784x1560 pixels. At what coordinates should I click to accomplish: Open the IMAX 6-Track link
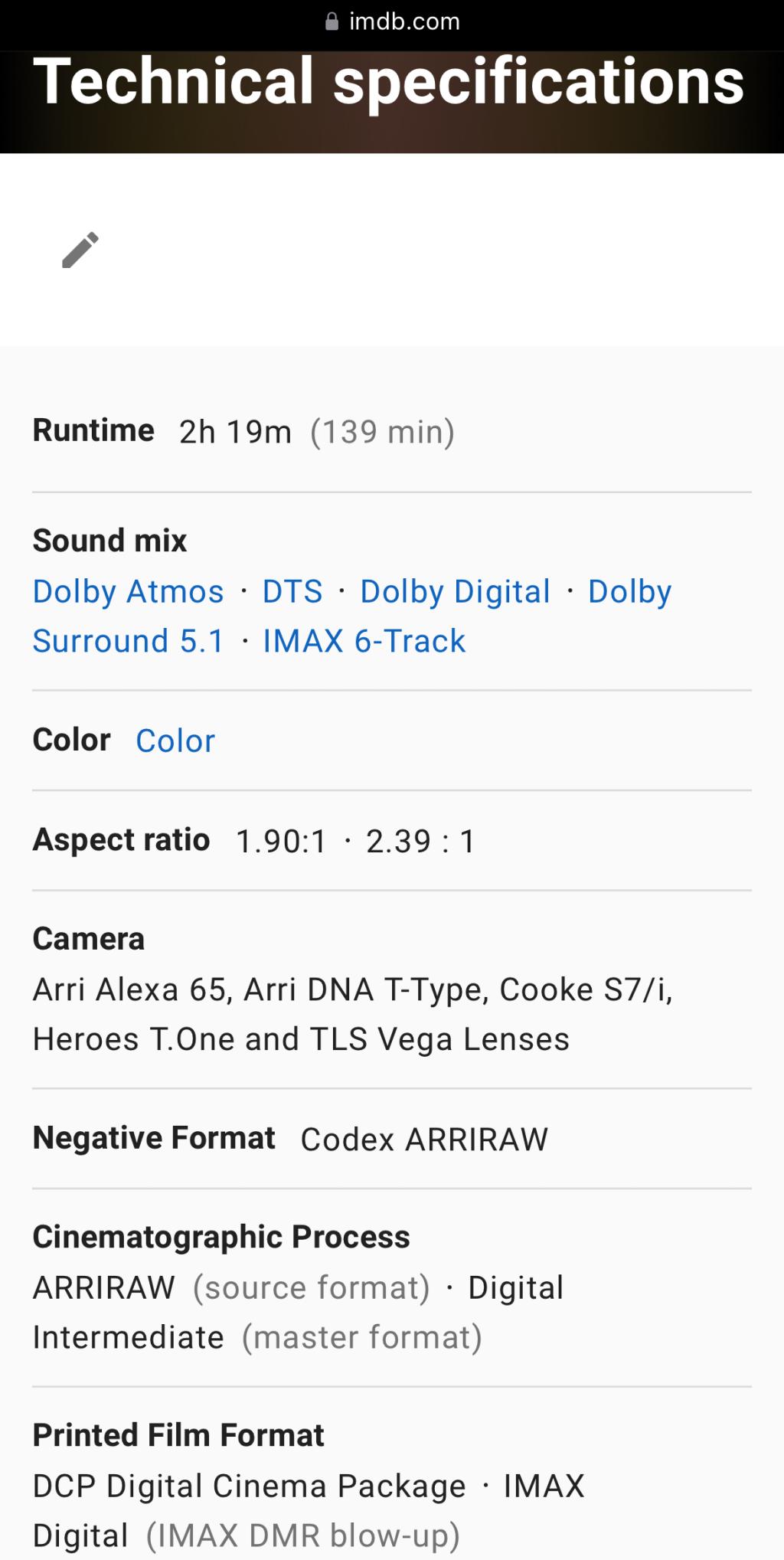tap(364, 641)
